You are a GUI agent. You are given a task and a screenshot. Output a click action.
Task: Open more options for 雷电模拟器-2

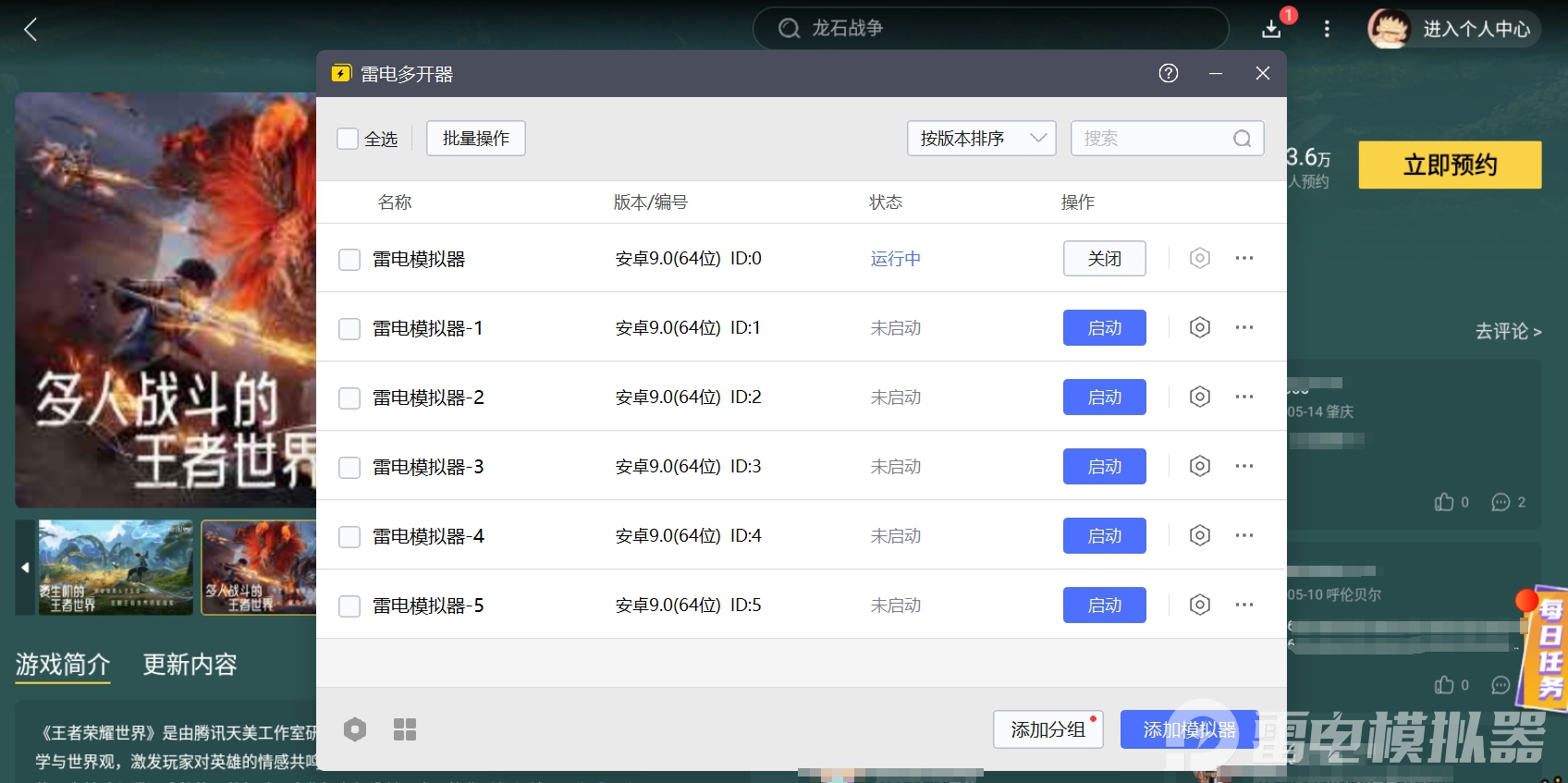[x=1244, y=397]
